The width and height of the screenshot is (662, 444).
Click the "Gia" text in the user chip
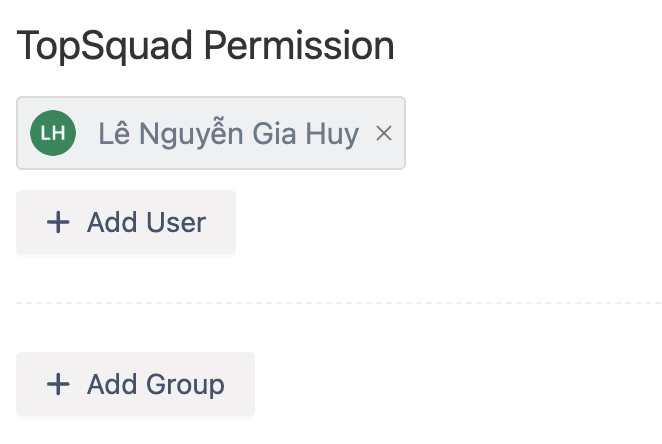[276, 134]
